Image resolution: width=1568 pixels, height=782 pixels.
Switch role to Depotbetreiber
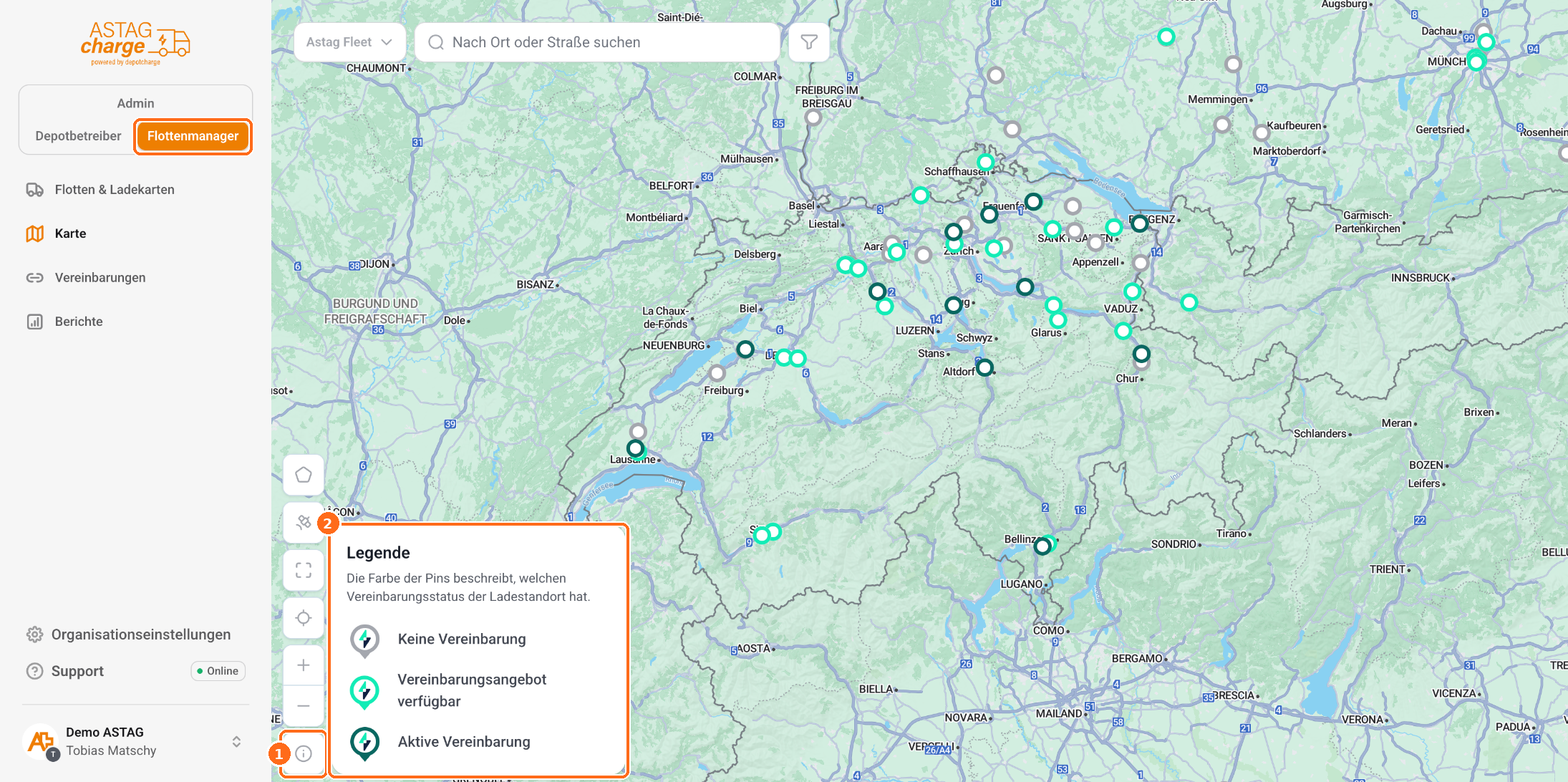pos(78,136)
